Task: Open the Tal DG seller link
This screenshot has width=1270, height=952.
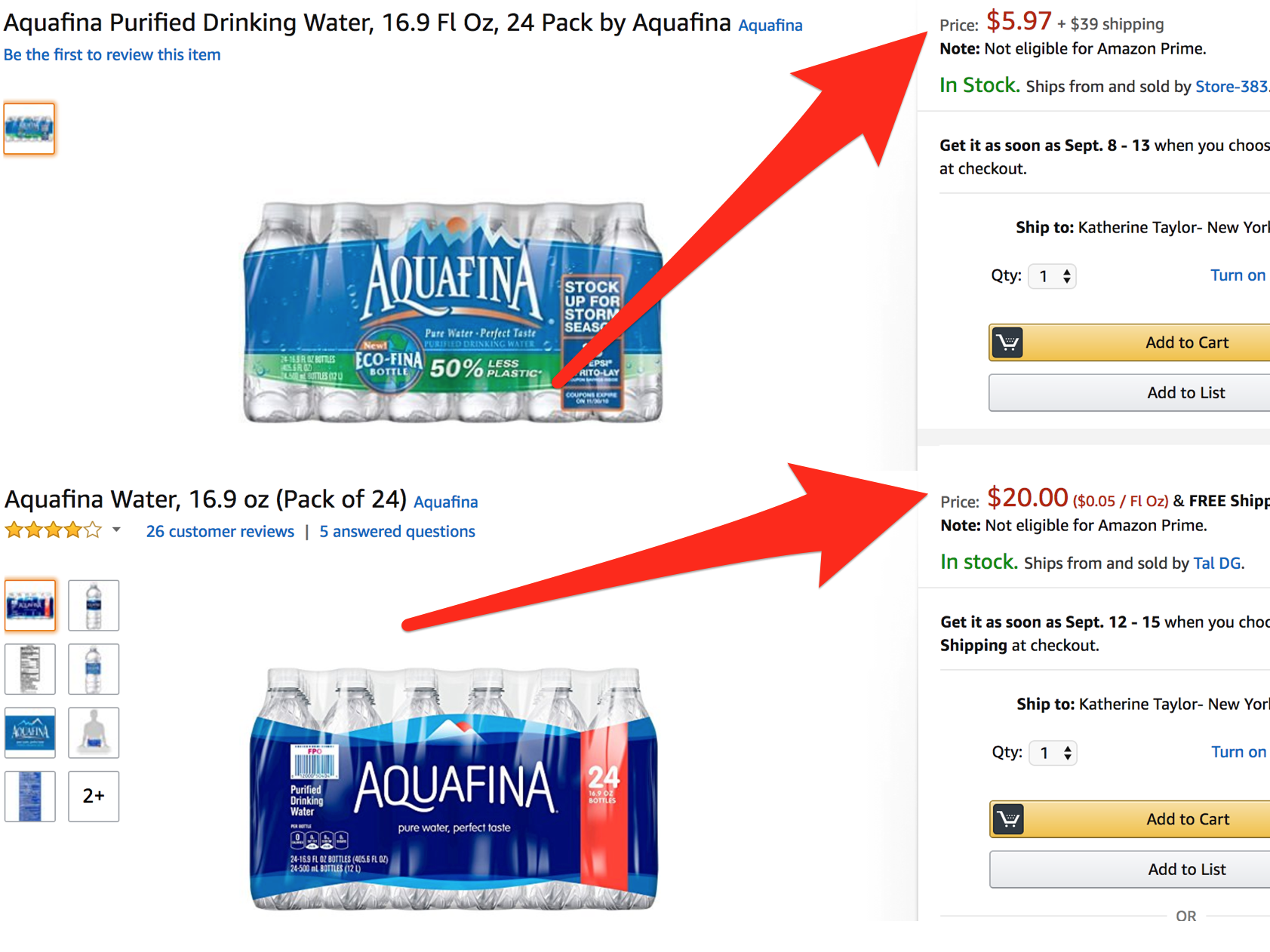Action: click(1216, 564)
